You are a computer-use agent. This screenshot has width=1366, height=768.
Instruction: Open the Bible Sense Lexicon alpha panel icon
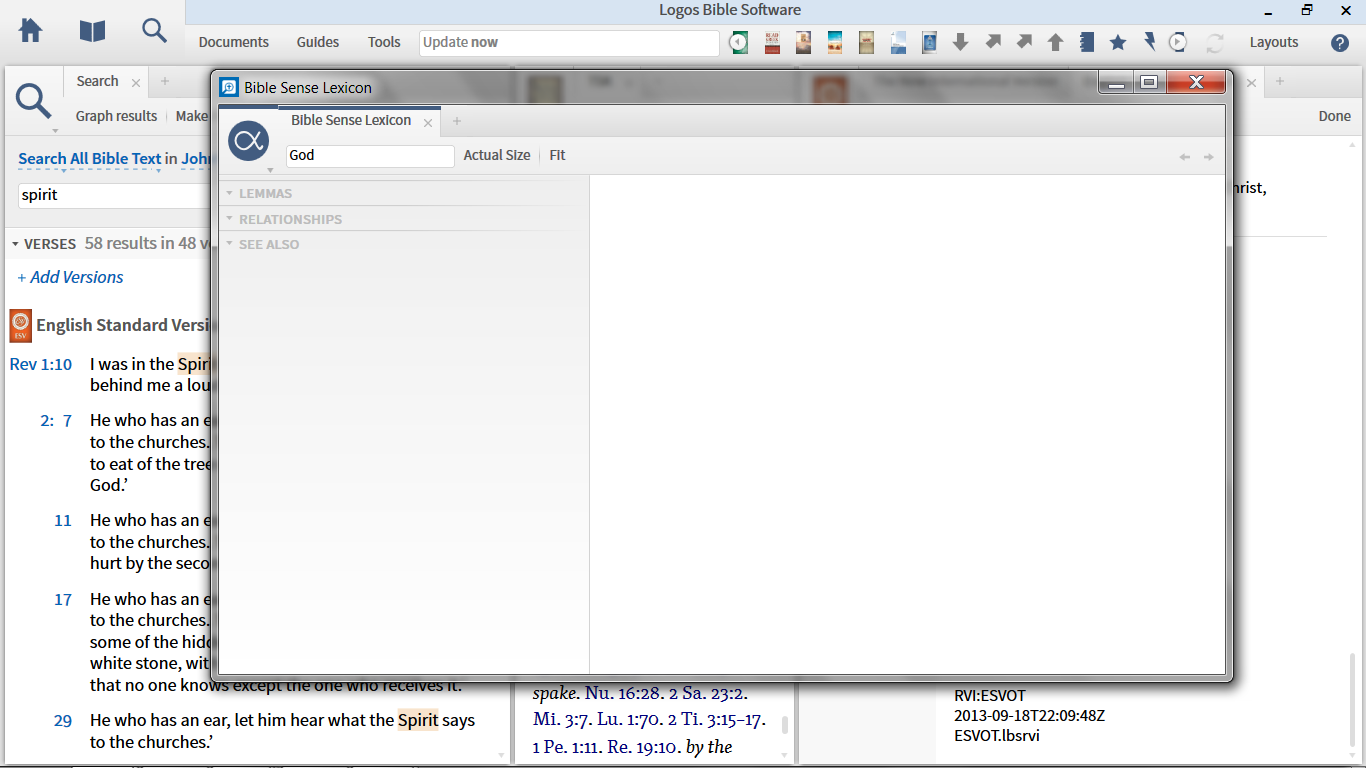click(249, 141)
